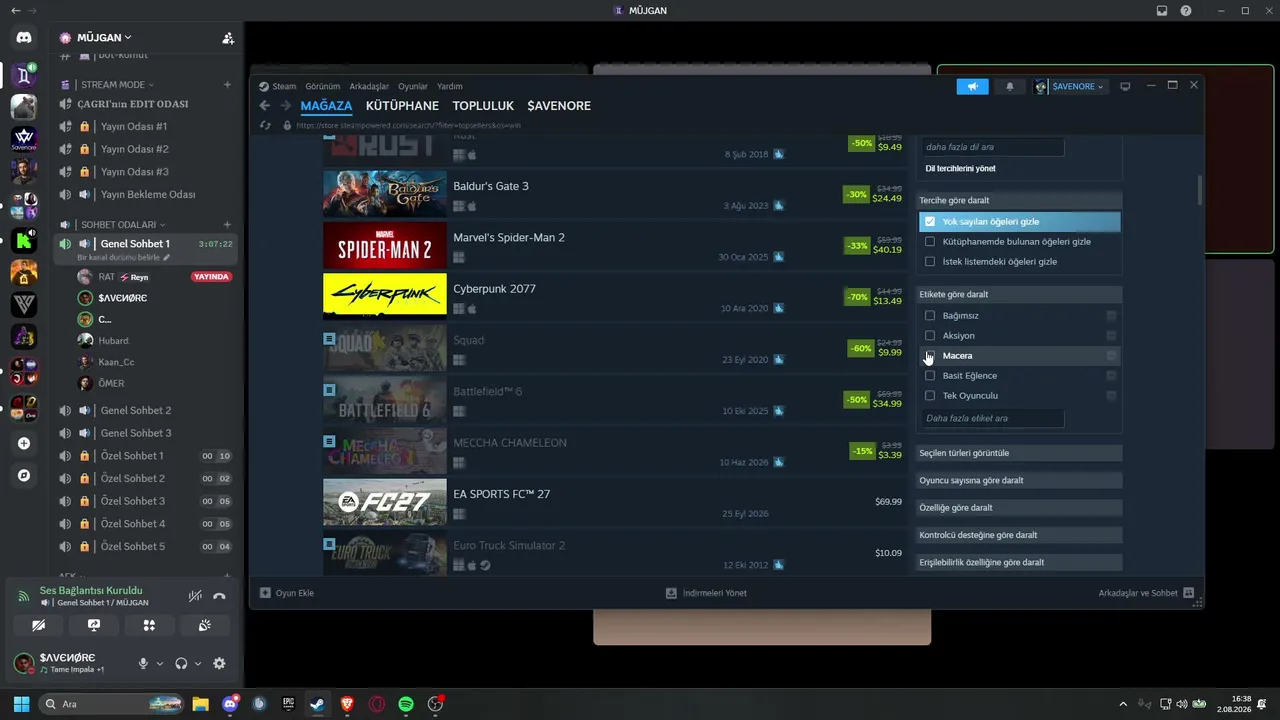
Task: Uncheck Yok sayılan öğeleri gizle
Action: [930, 222]
